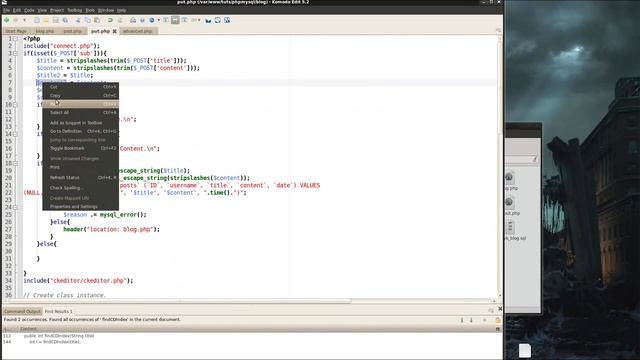The width and height of the screenshot is (640, 360).
Task: Switch to the Find Results 1 tab
Action: click(58, 311)
